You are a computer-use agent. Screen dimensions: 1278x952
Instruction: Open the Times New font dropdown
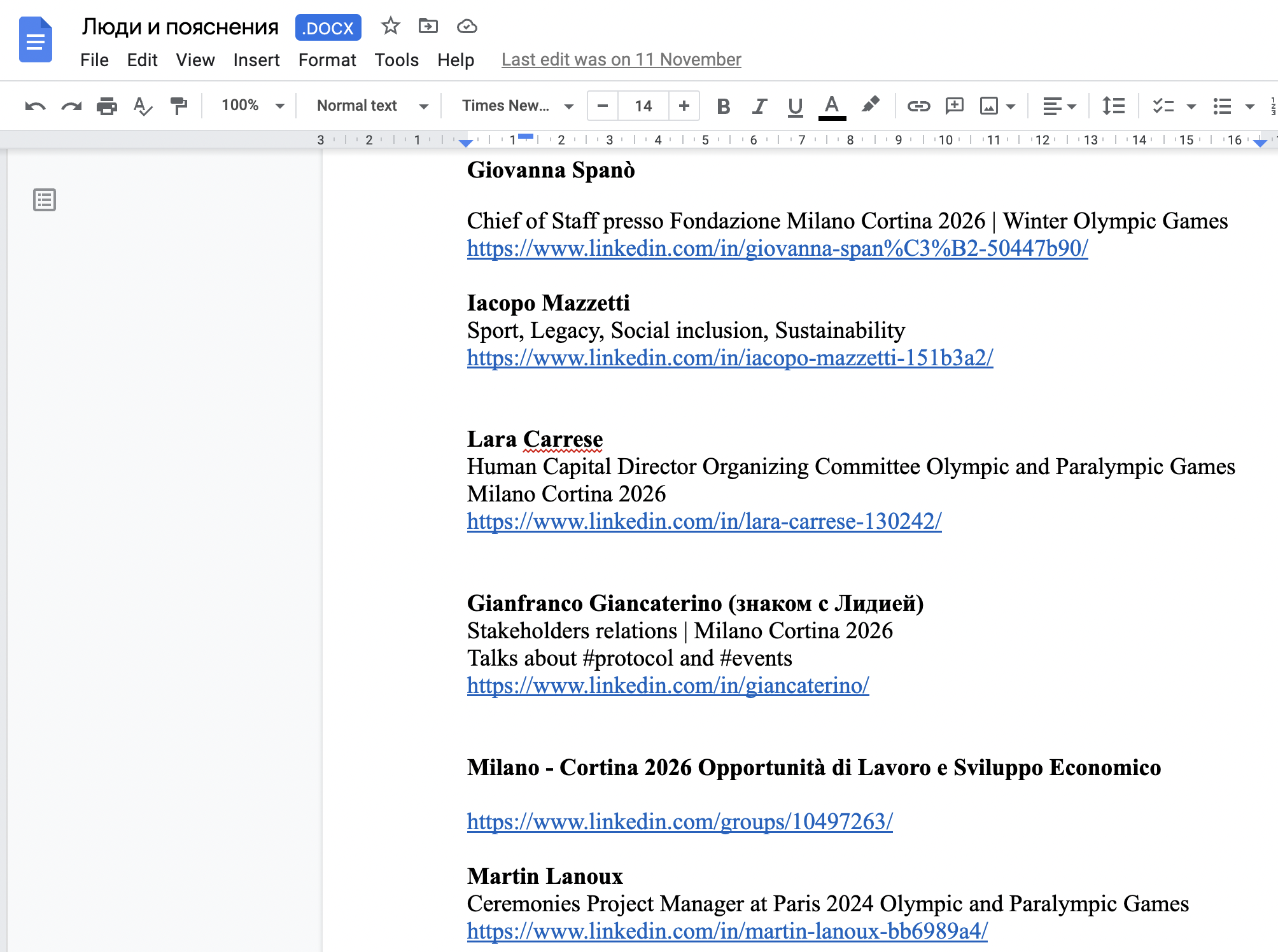click(x=517, y=106)
